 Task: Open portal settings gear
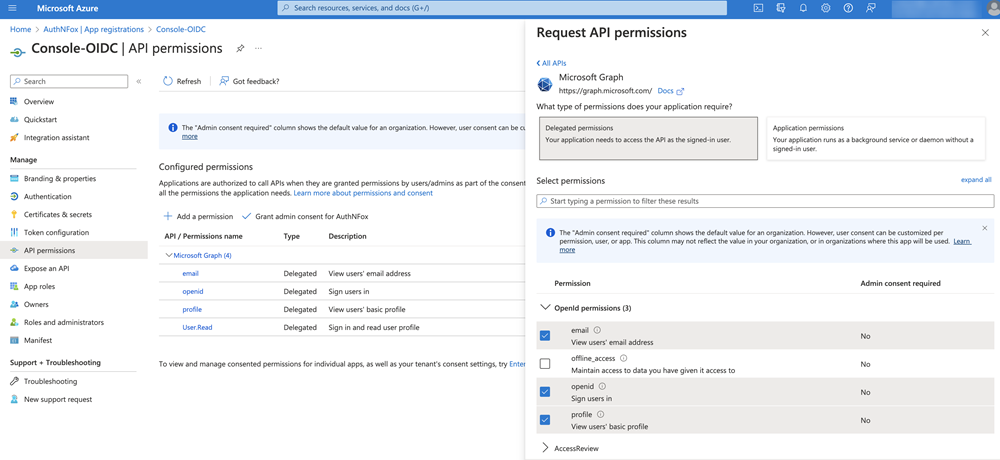point(825,8)
